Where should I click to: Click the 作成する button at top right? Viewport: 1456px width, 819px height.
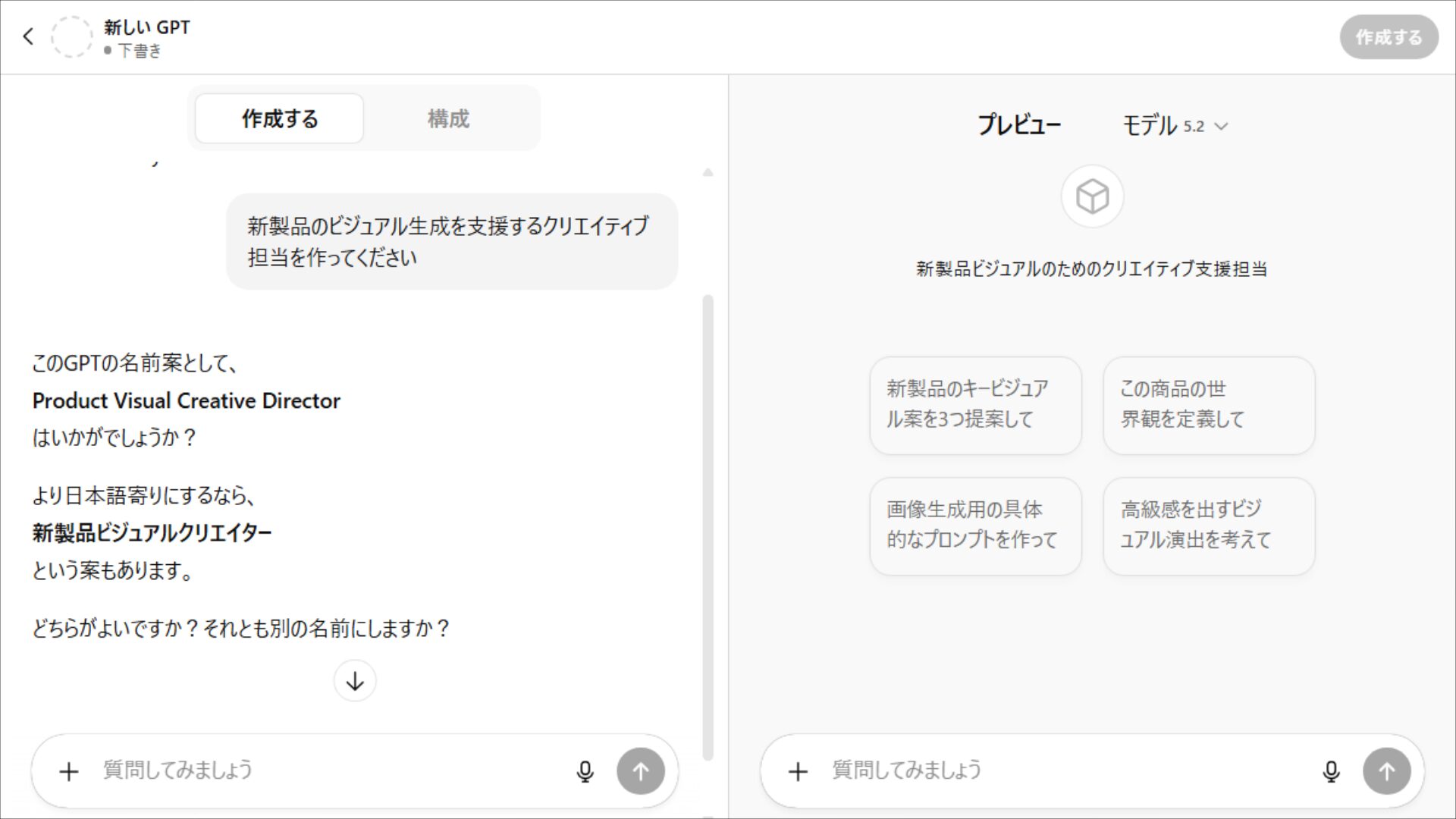[x=1389, y=36]
